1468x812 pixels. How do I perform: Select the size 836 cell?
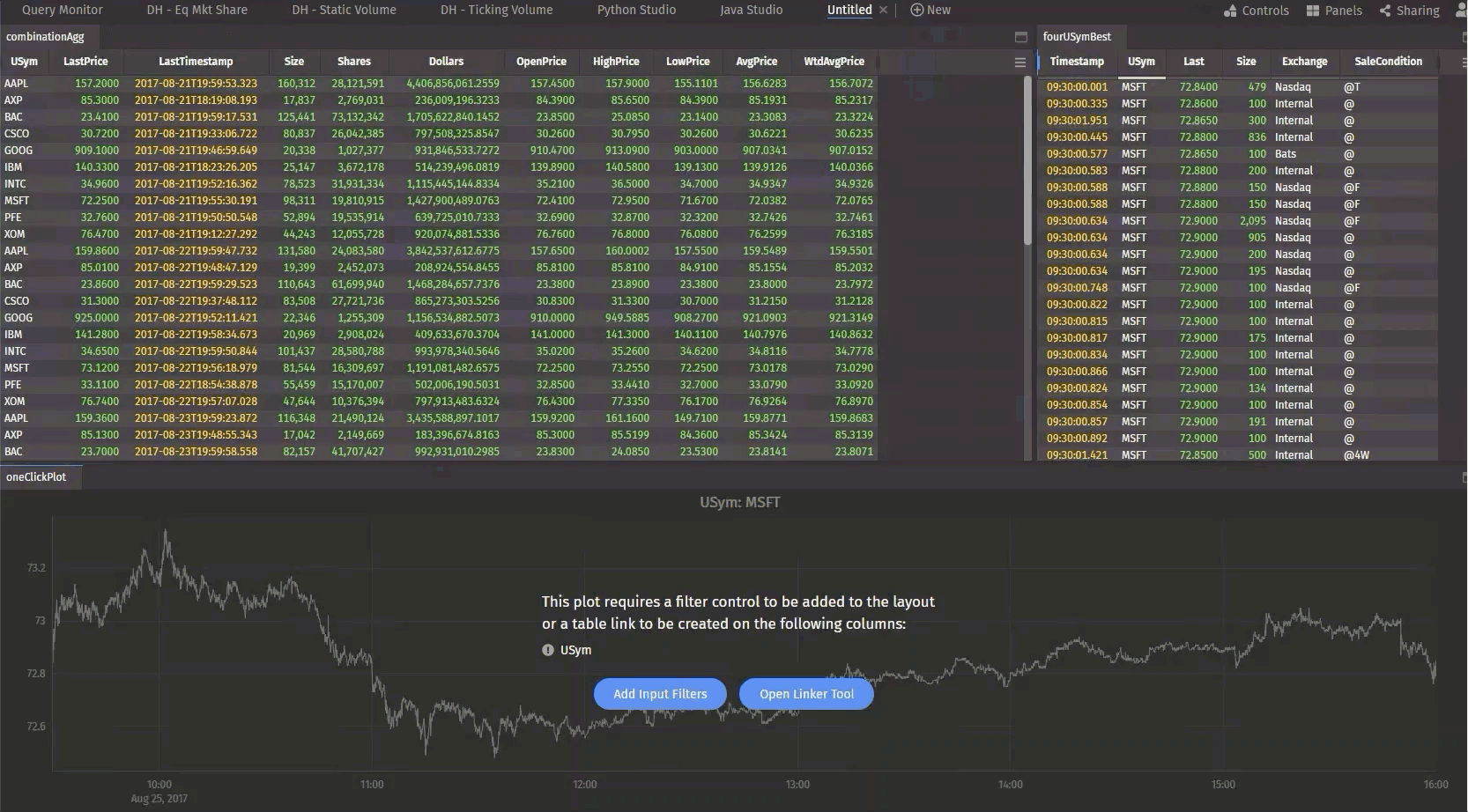(1257, 137)
